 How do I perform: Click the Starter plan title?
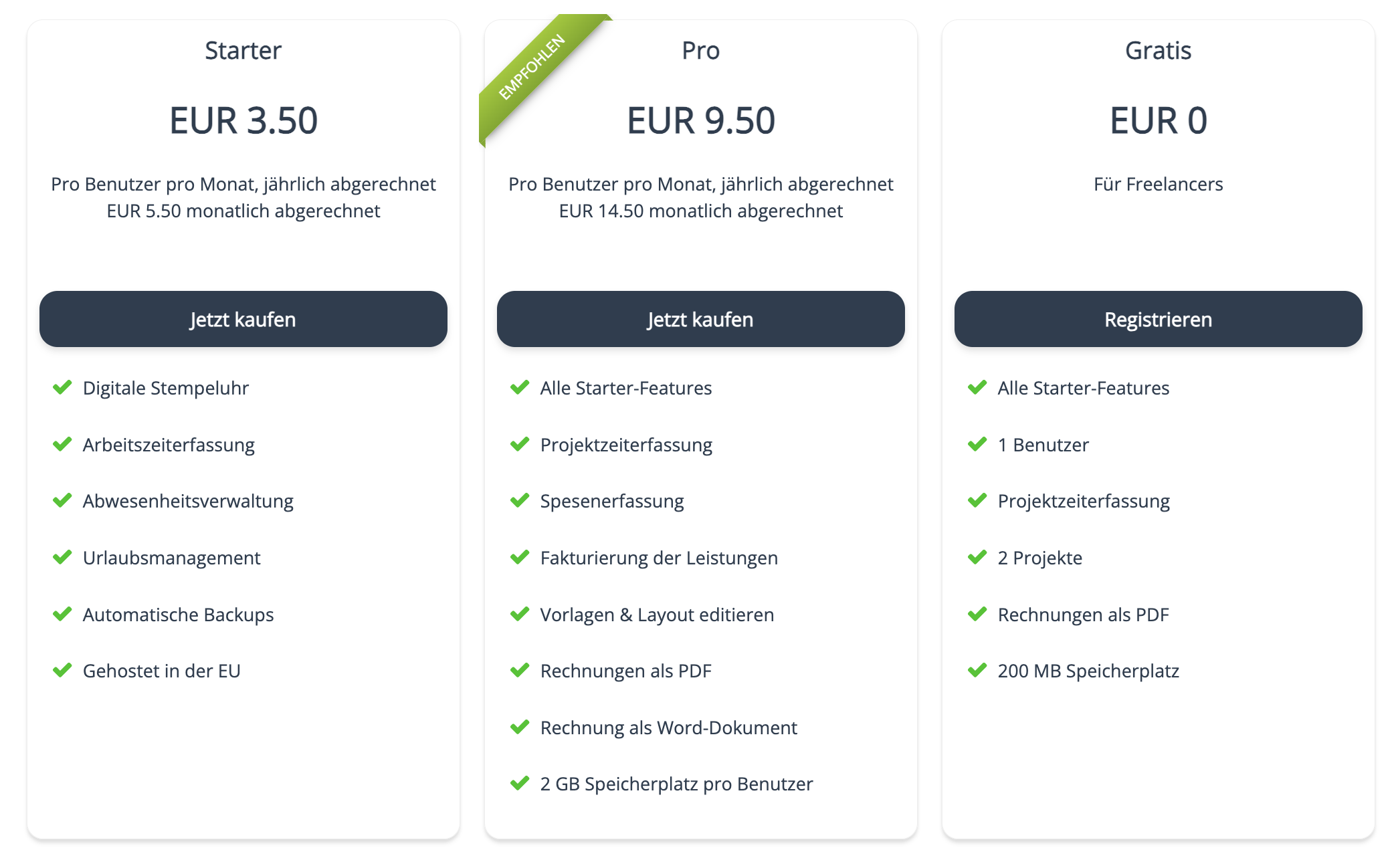[x=243, y=50]
